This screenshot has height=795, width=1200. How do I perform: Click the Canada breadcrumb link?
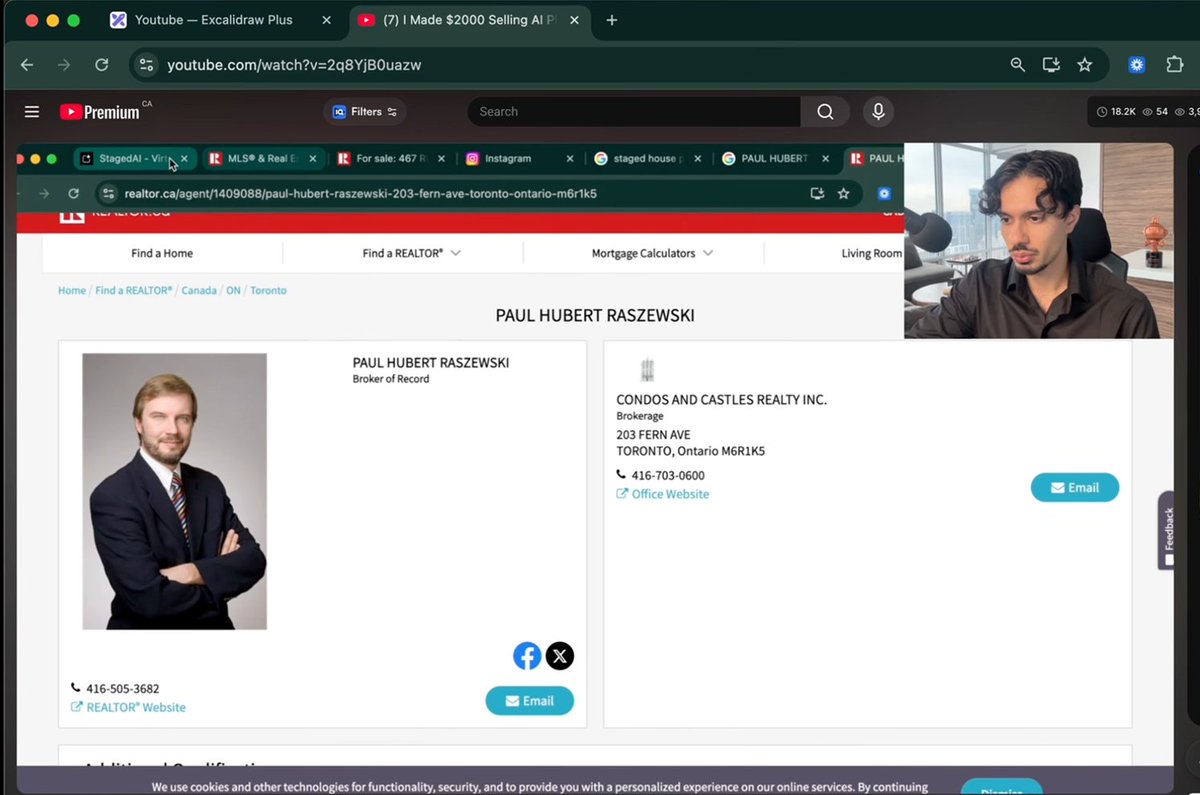pos(199,291)
